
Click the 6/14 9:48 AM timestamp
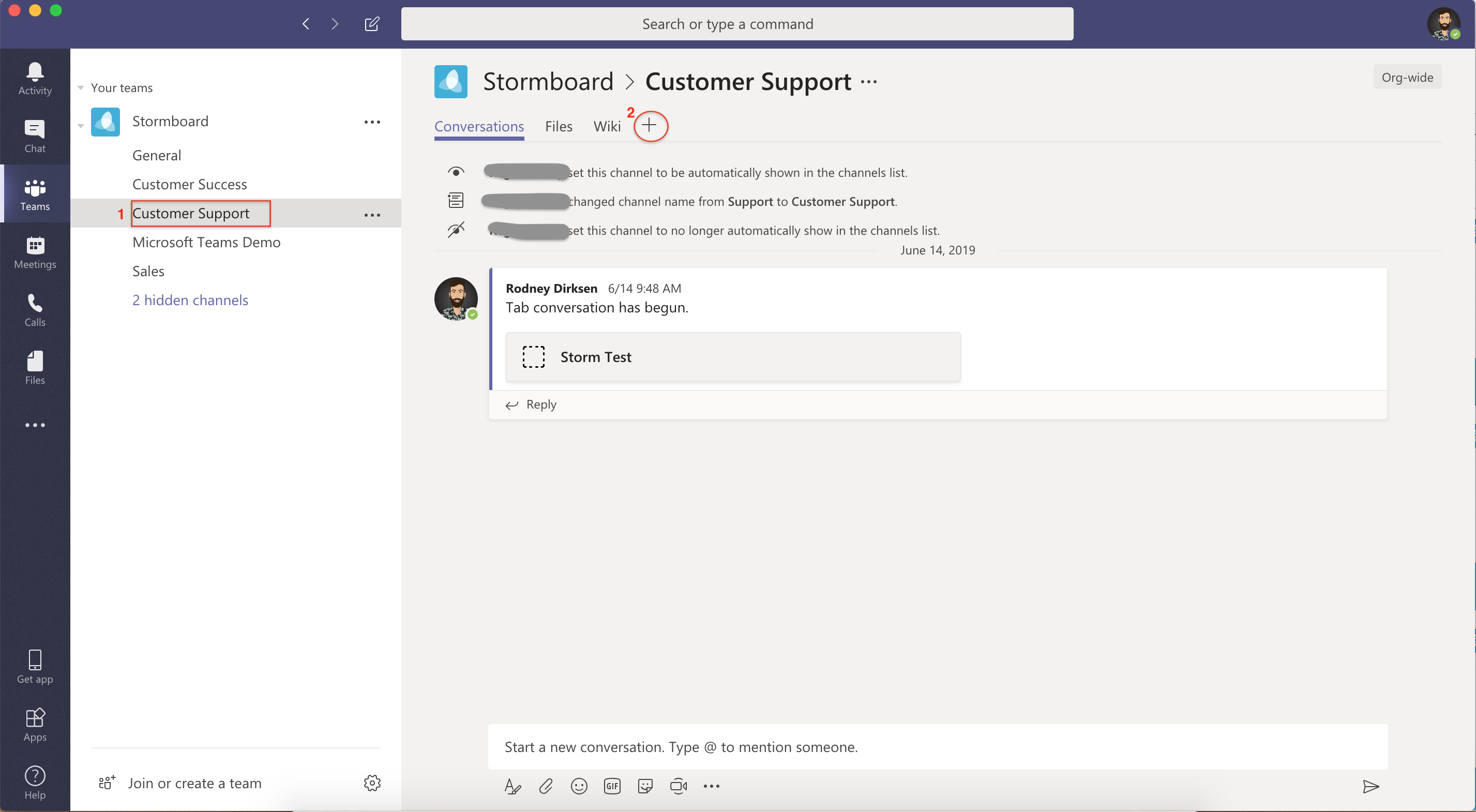pyautogui.click(x=644, y=289)
